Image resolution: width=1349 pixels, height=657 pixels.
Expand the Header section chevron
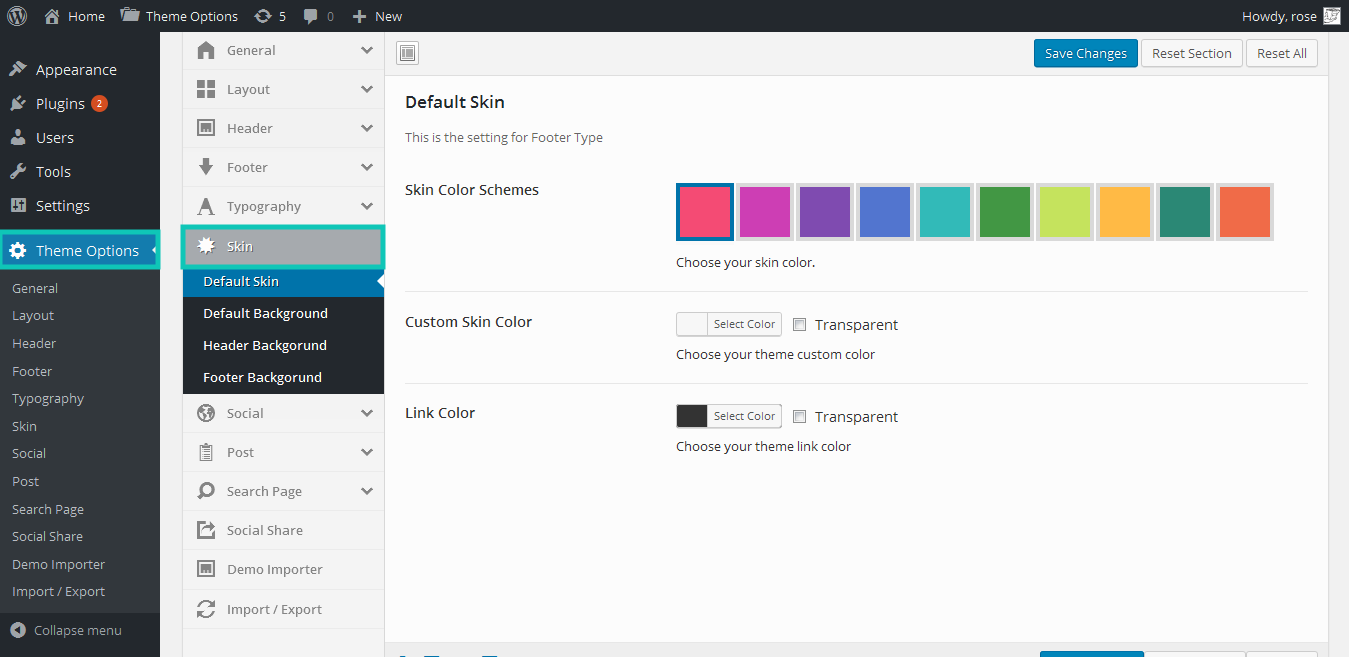pyautogui.click(x=367, y=128)
